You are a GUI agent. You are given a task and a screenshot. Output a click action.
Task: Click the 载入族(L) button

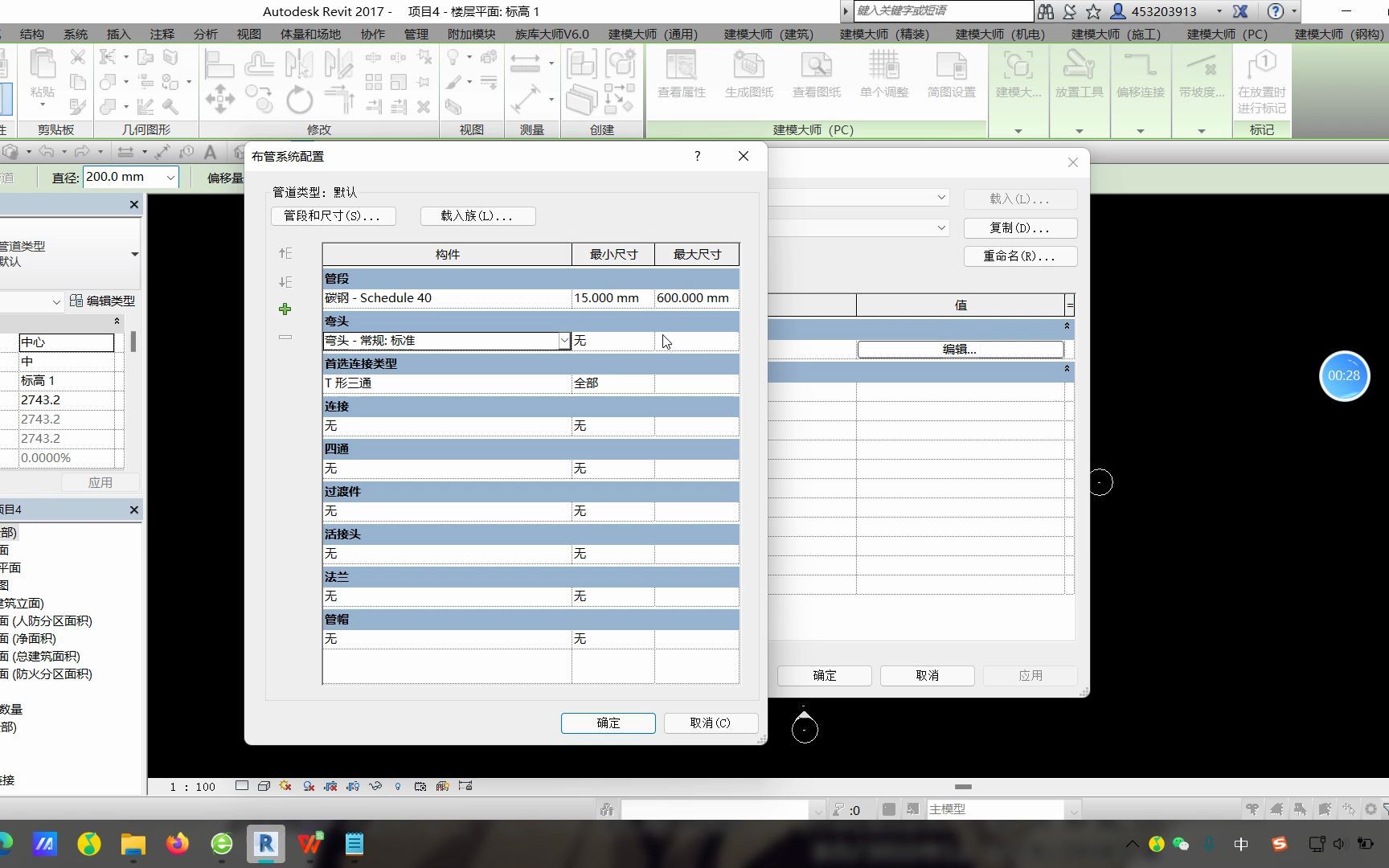pos(477,215)
